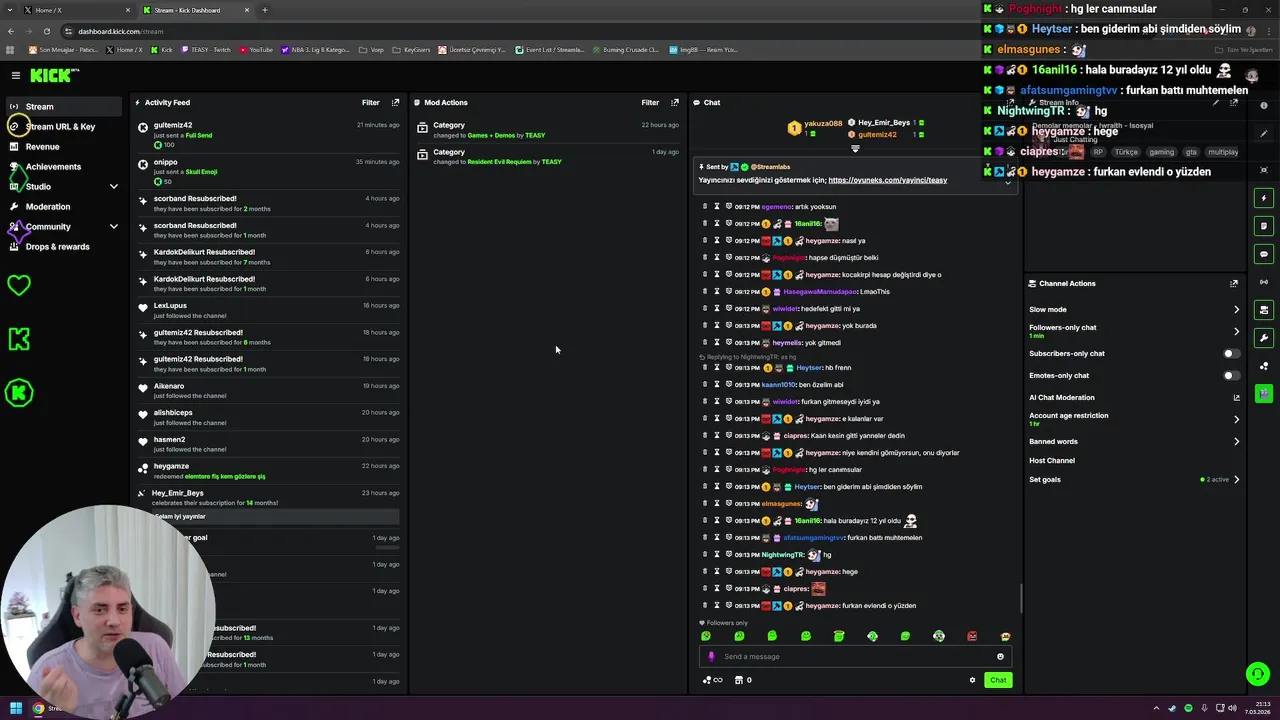Image resolution: width=1280 pixels, height=720 pixels.
Task: Open Revenue in the sidebar
Action: (x=42, y=147)
